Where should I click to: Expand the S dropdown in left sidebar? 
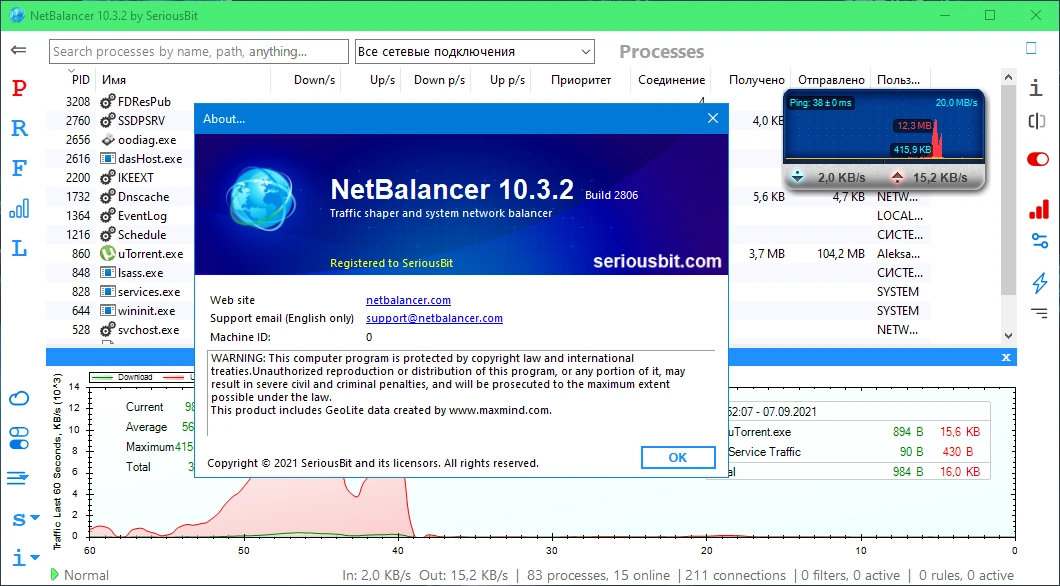(x=26, y=519)
